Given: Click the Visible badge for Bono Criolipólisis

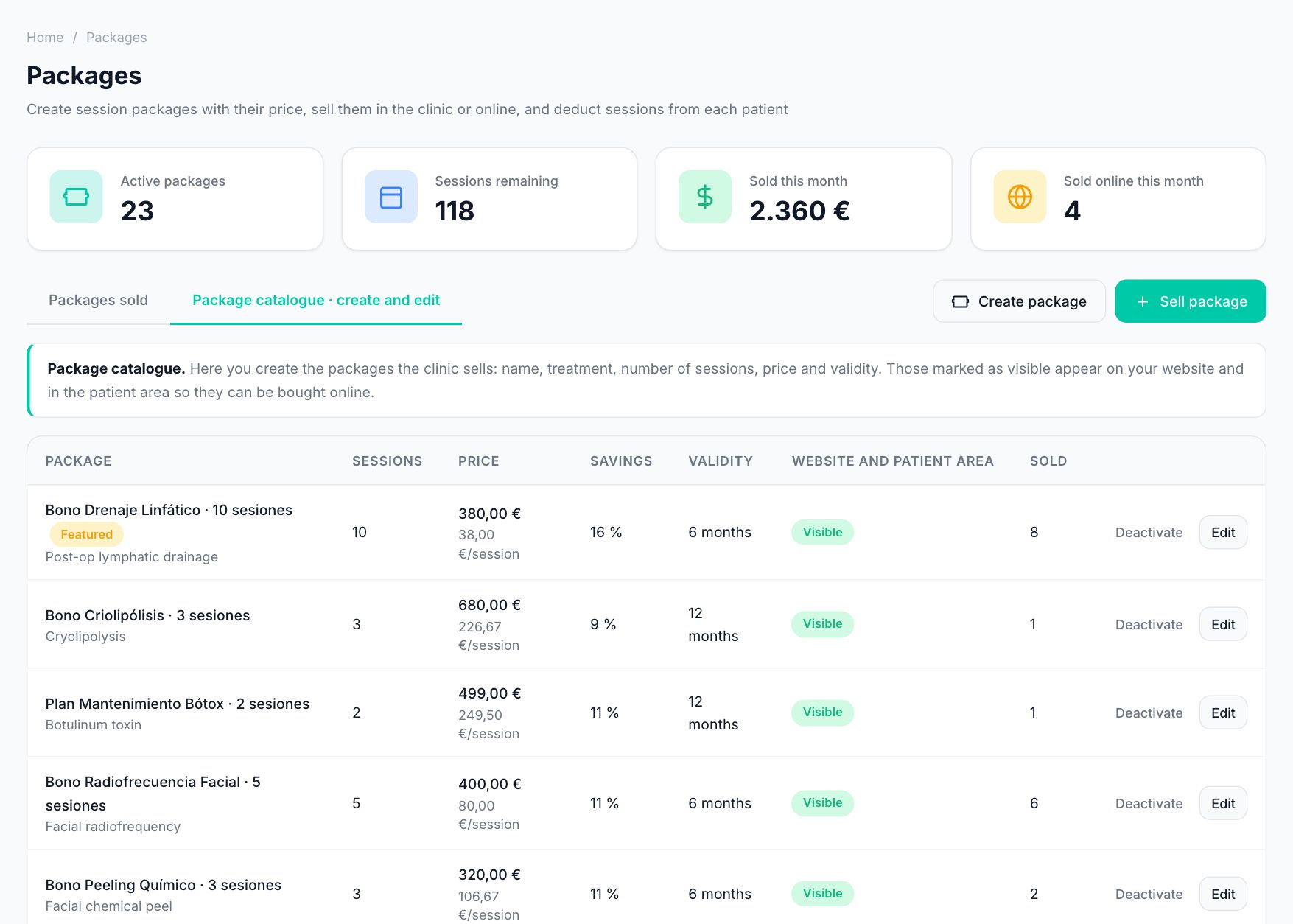Looking at the screenshot, I should point(822,624).
